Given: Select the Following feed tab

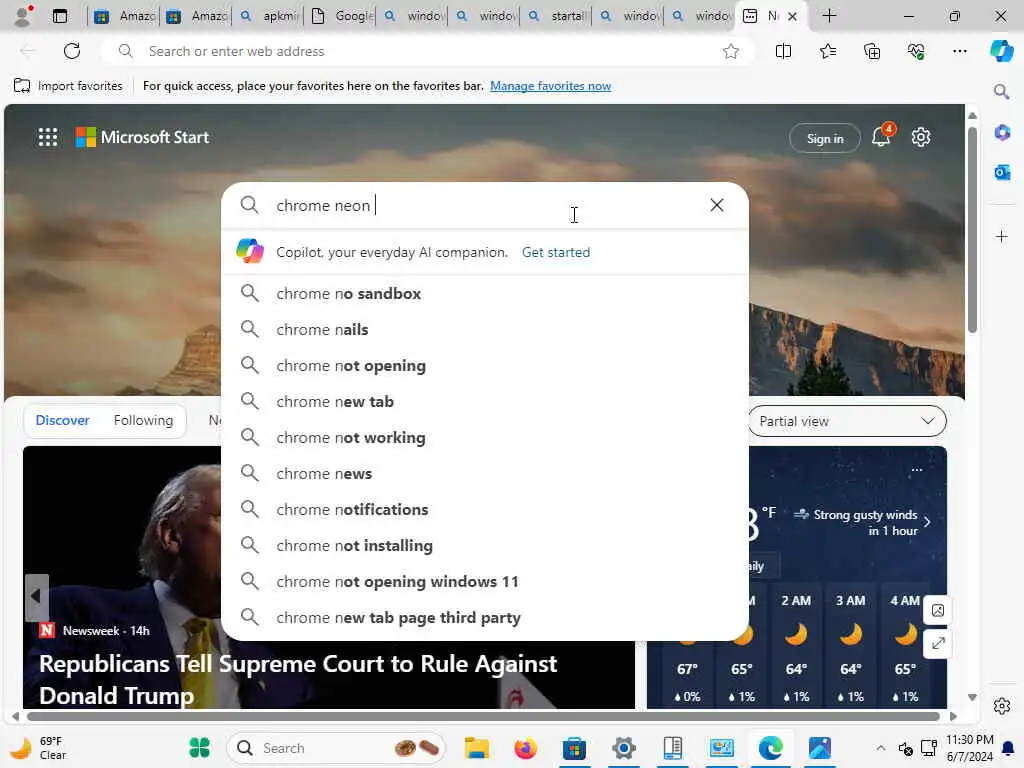Looking at the screenshot, I should click(x=143, y=421).
